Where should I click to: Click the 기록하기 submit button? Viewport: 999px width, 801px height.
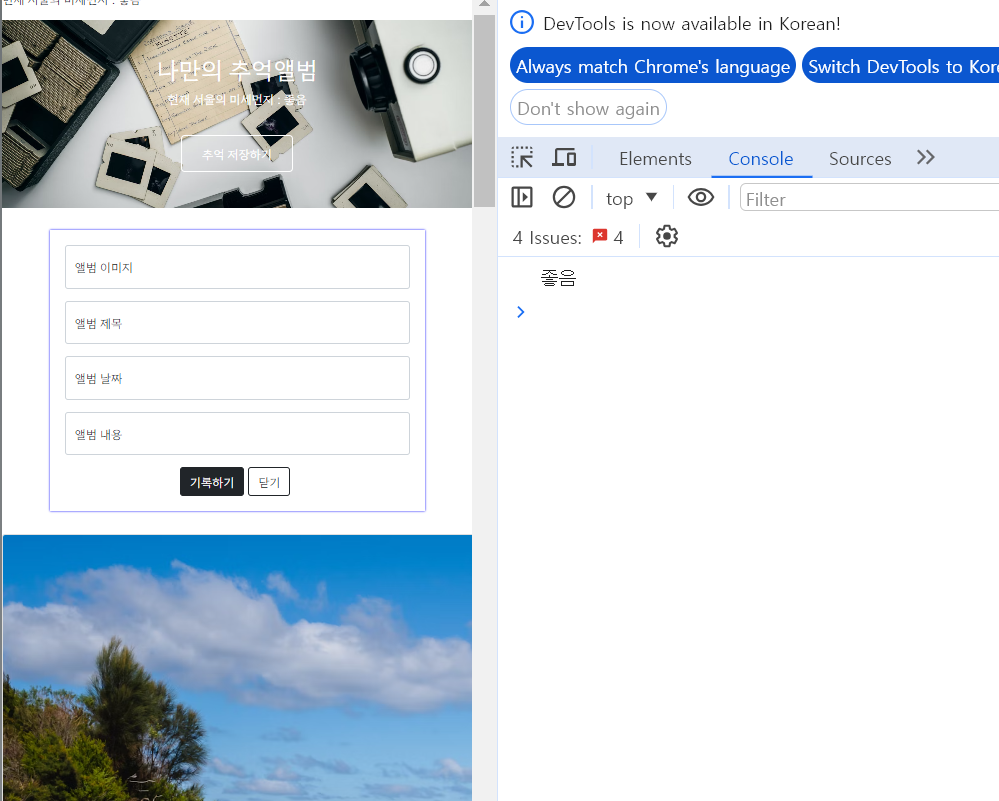[212, 482]
